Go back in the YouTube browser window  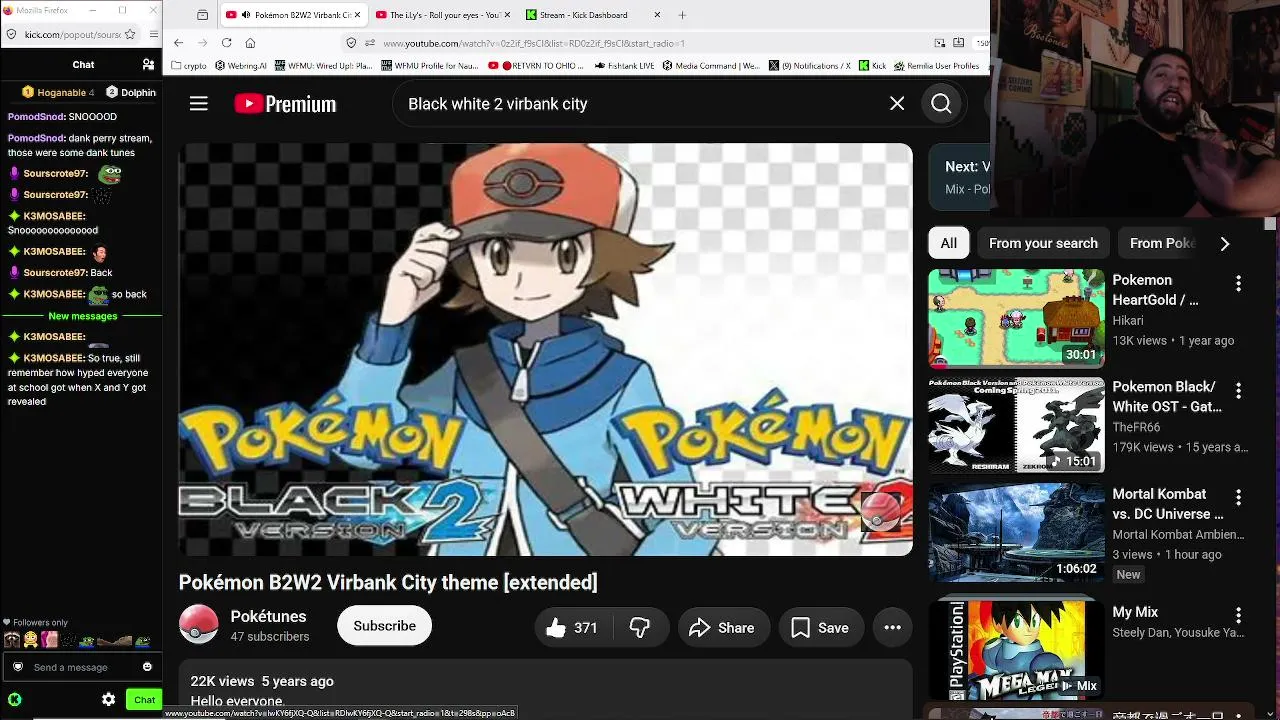pyautogui.click(x=178, y=43)
